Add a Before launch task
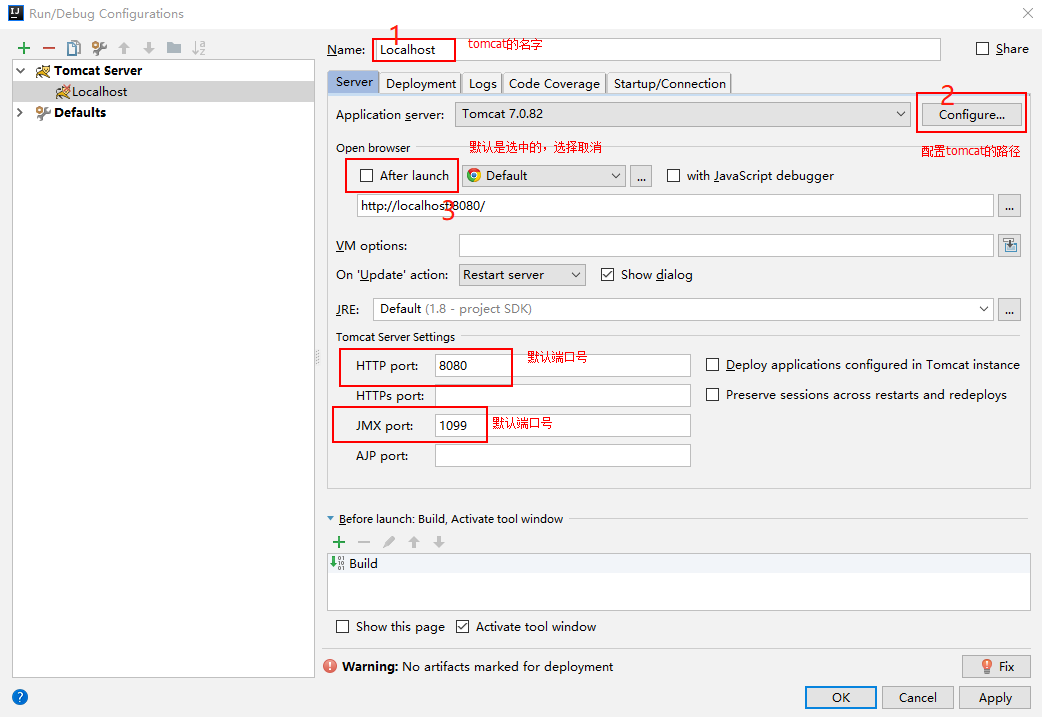Viewport: 1042px width, 717px height. (x=339, y=542)
